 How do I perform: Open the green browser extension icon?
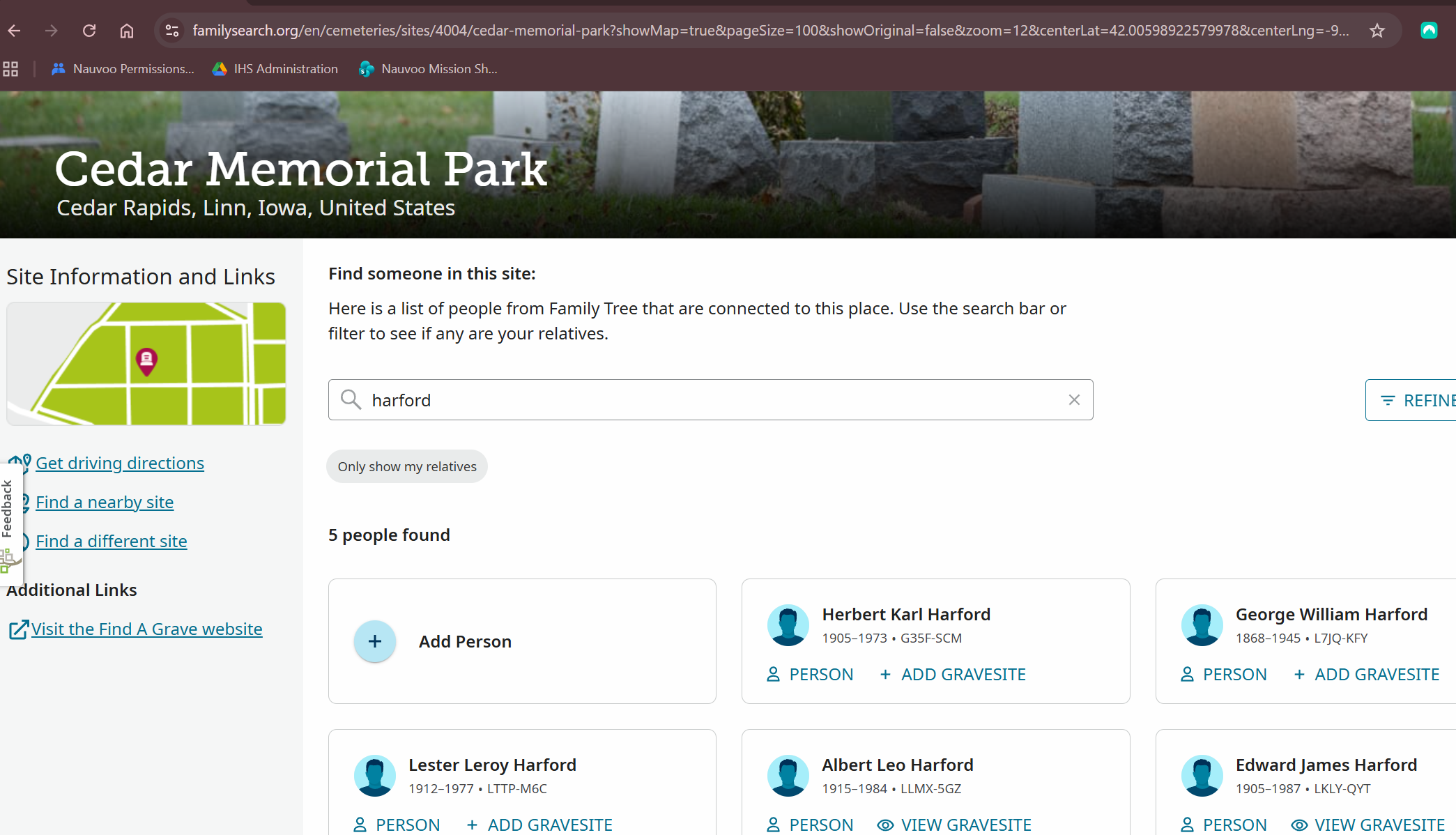(x=1429, y=31)
